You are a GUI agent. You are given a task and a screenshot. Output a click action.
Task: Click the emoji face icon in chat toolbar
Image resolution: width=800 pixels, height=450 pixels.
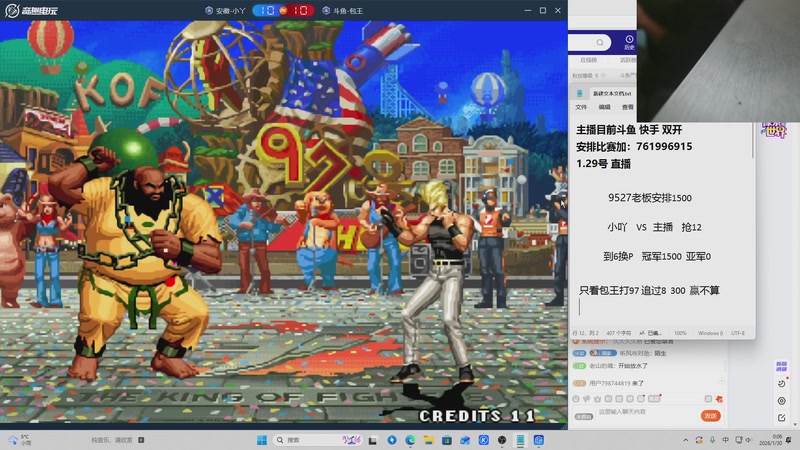pyautogui.click(x=576, y=399)
